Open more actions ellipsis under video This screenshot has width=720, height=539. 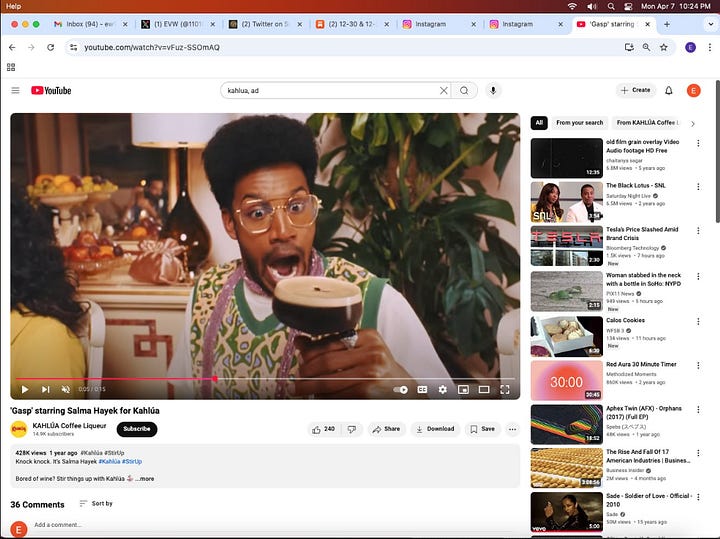[512, 429]
